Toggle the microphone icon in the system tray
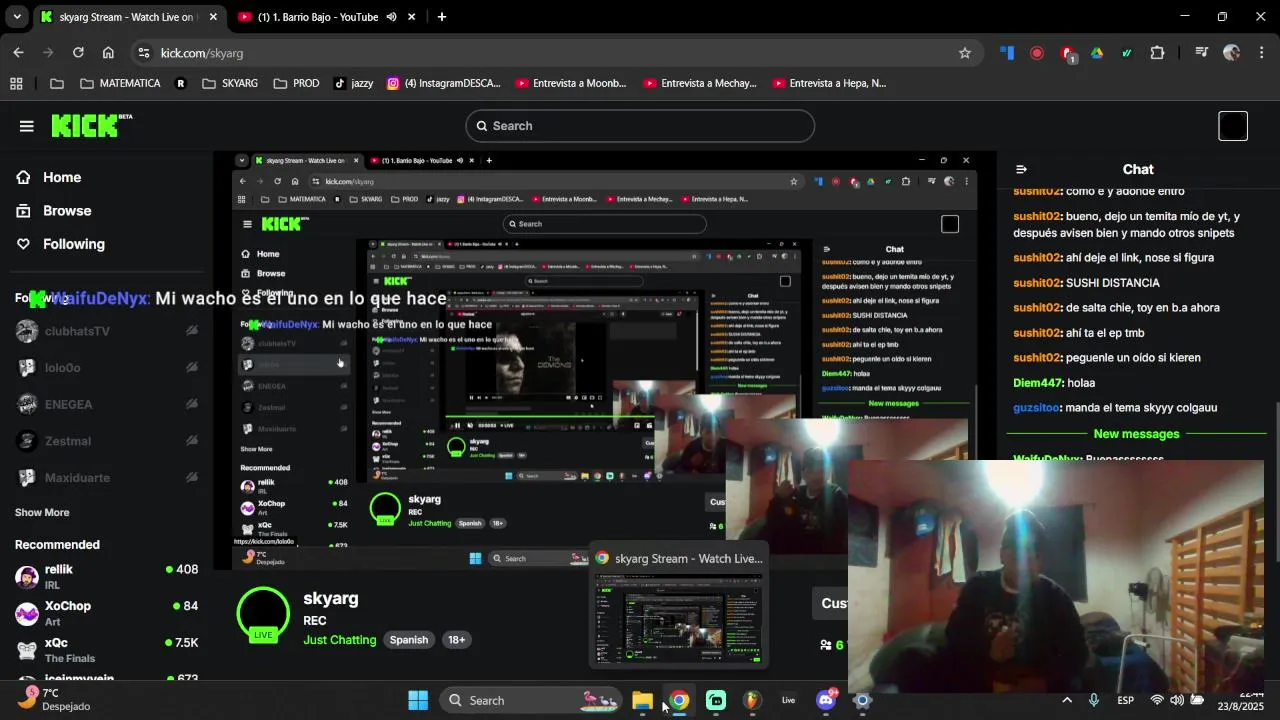Image resolution: width=1280 pixels, height=720 pixels. (x=1093, y=700)
